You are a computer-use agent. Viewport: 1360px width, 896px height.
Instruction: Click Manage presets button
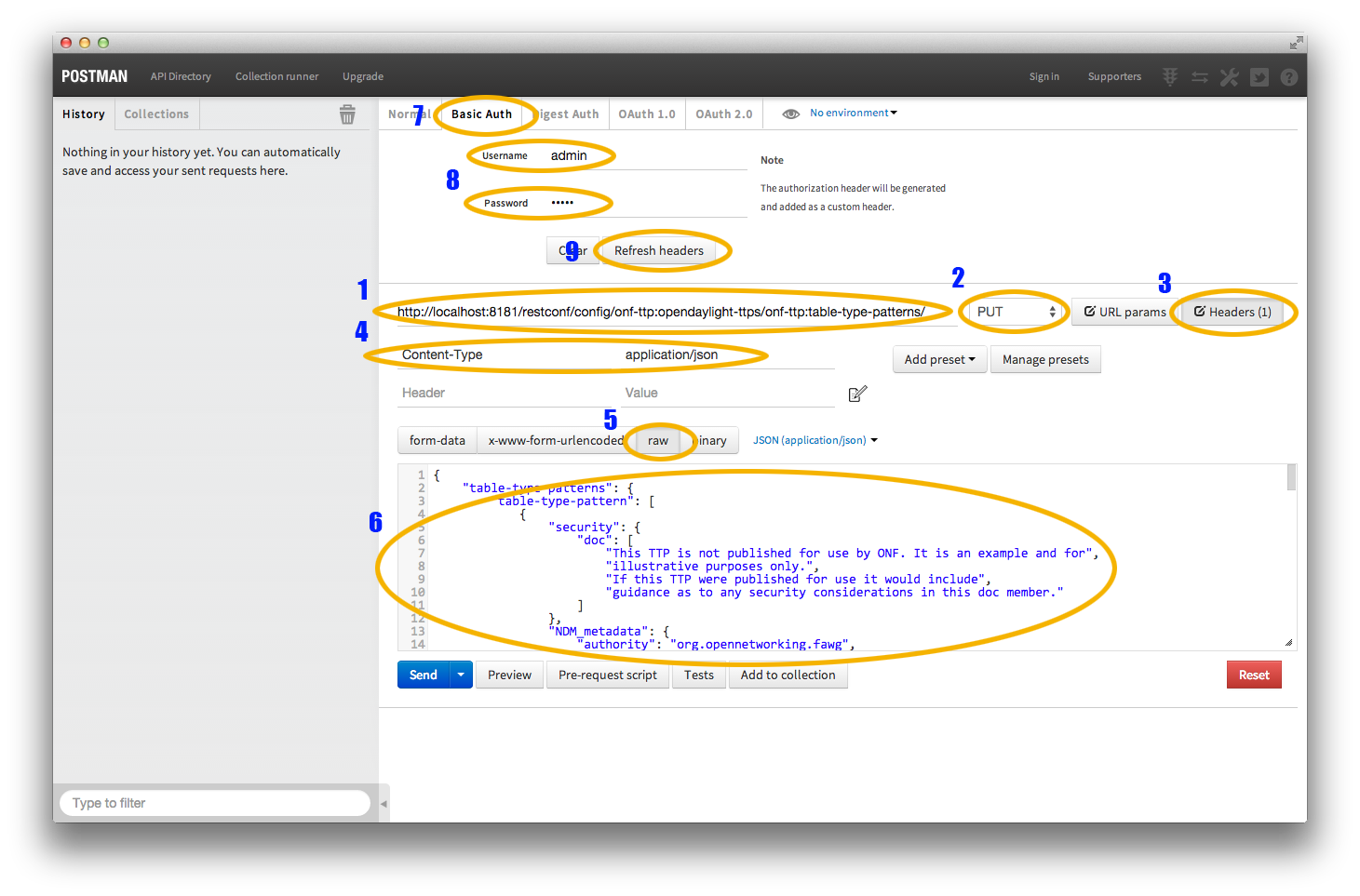(1045, 359)
